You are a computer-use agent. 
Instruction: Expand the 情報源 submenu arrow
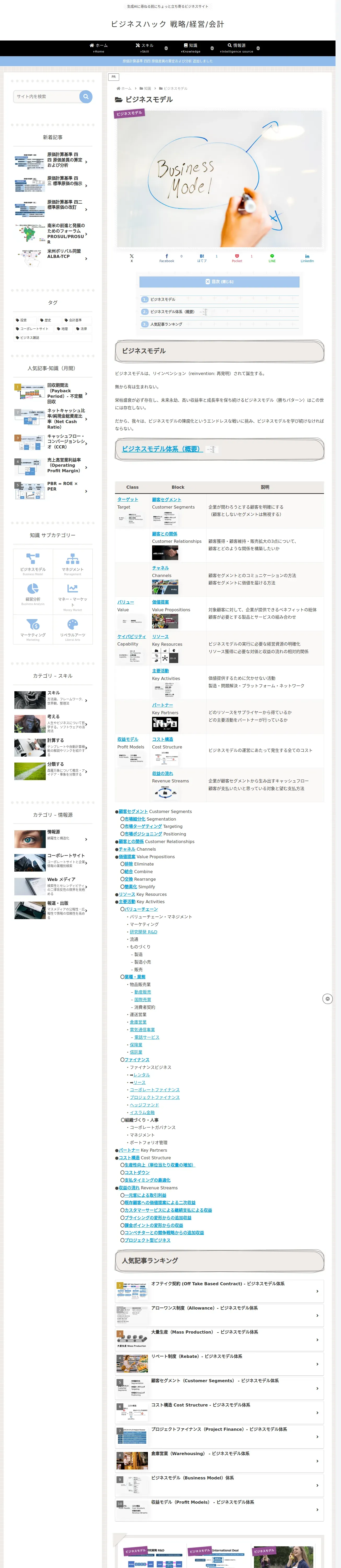coord(258,48)
